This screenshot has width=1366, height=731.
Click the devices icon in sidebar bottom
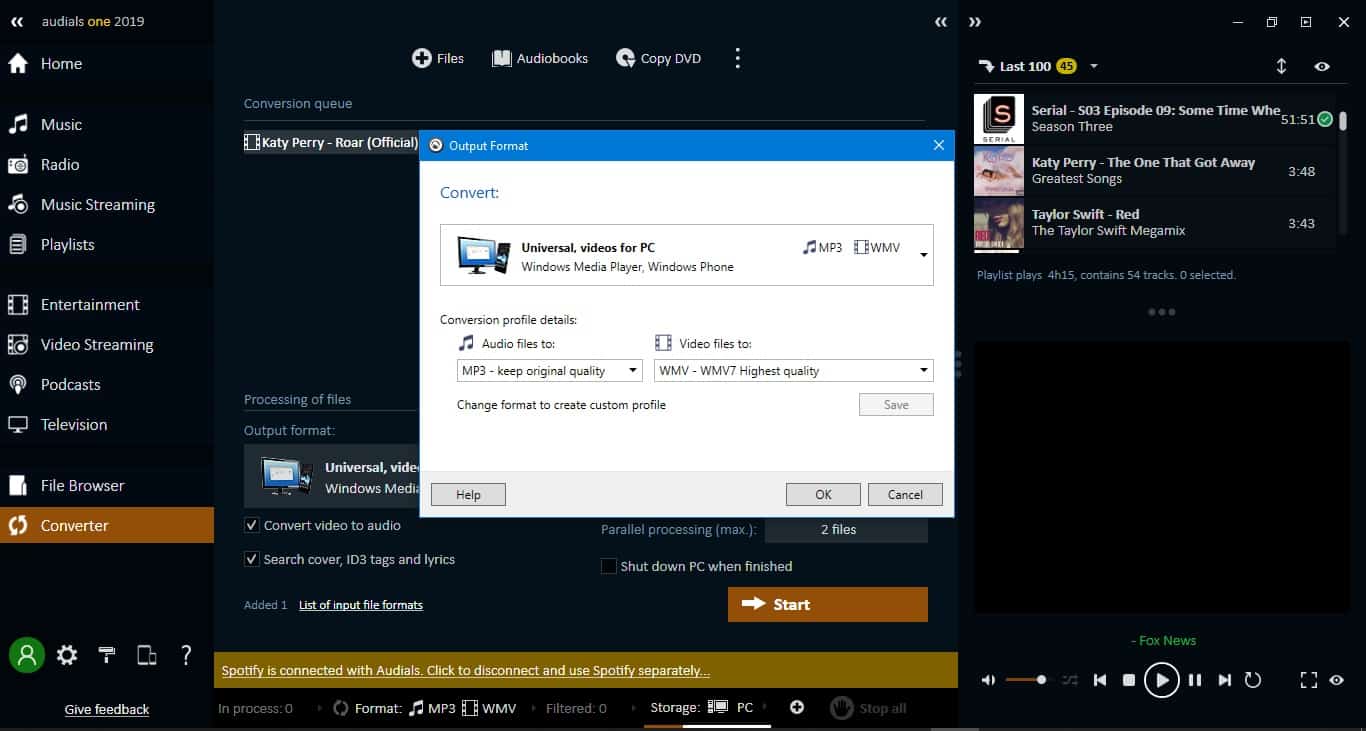coord(147,655)
